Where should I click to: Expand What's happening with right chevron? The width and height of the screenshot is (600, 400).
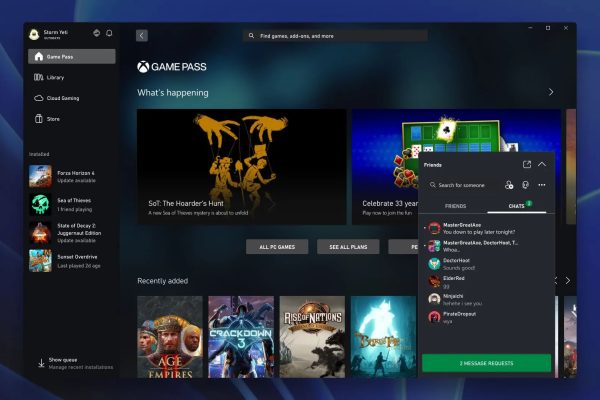pyautogui.click(x=551, y=92)
